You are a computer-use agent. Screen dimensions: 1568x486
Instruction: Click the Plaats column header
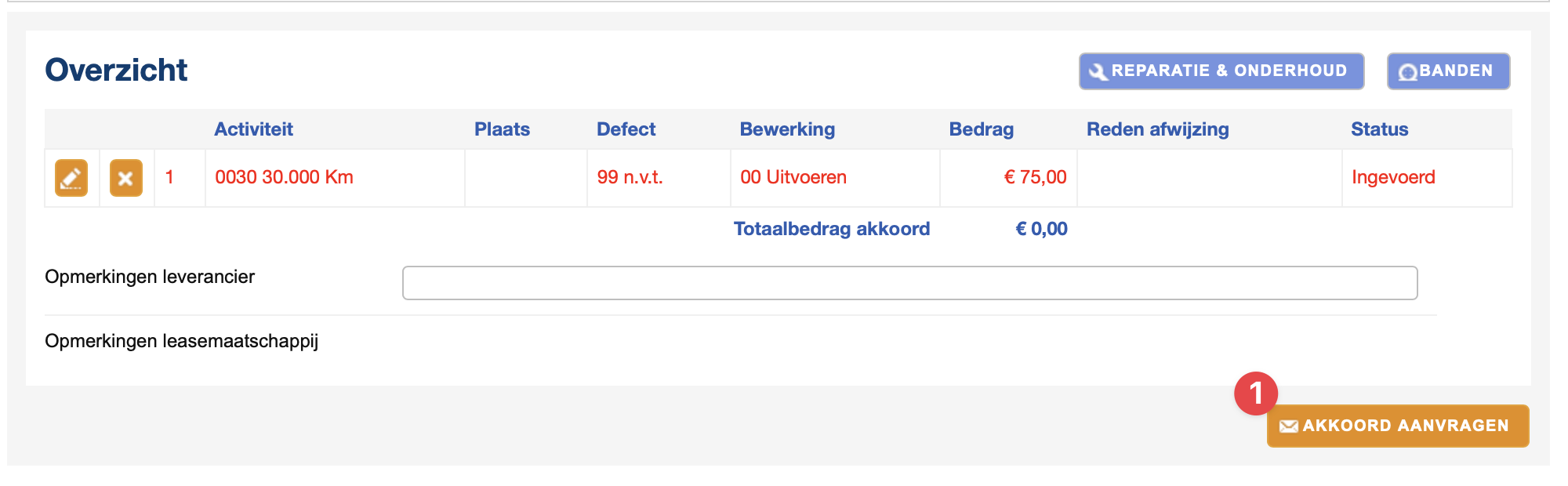(x=502, y=129)
